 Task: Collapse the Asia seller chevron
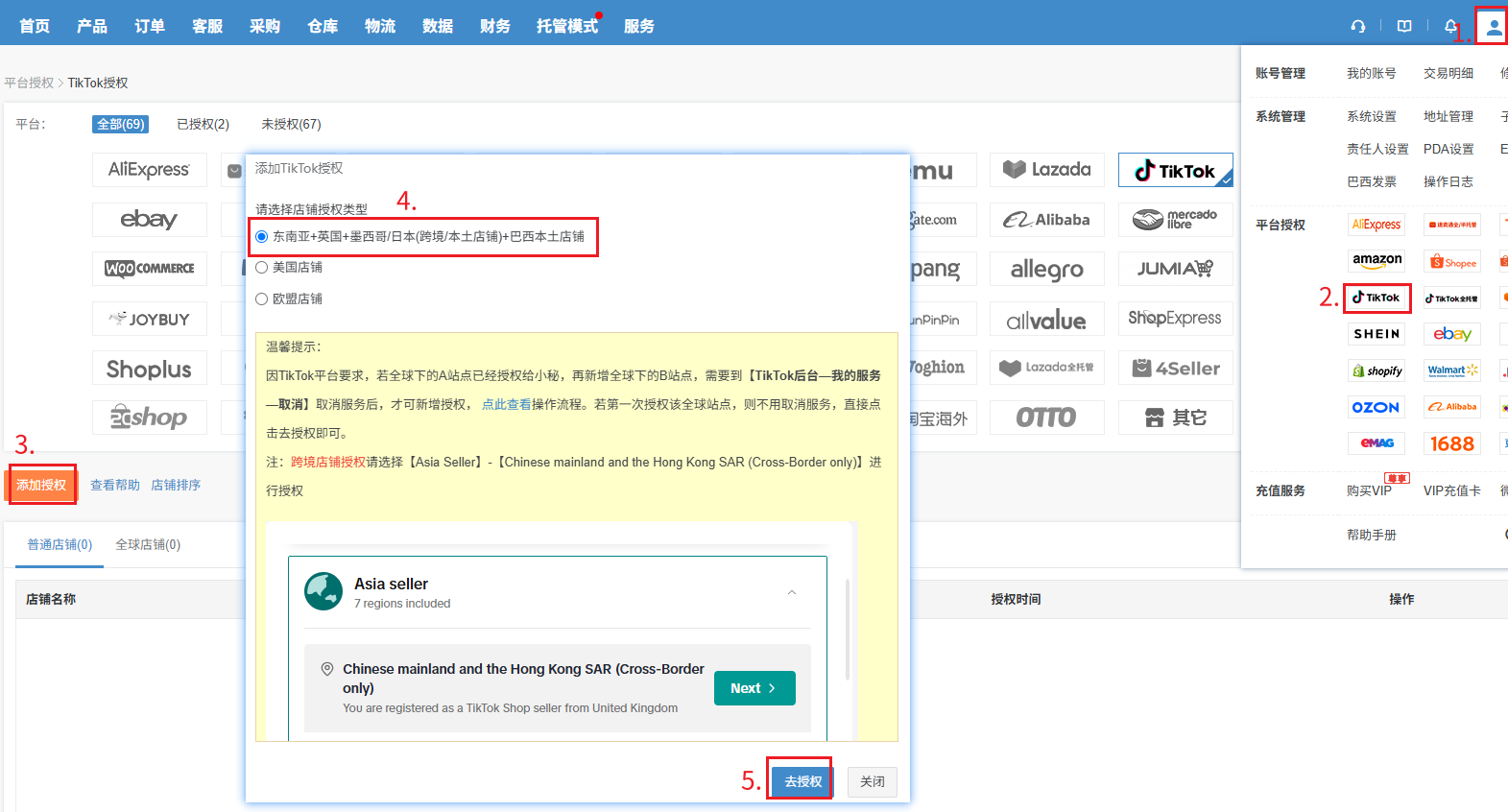click(792, 592)
